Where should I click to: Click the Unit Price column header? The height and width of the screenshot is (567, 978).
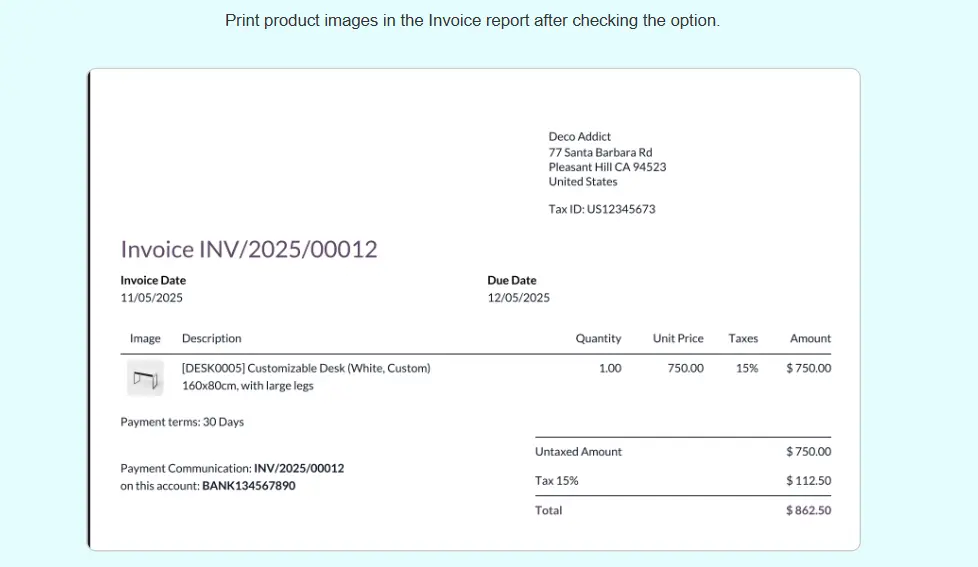678,338
